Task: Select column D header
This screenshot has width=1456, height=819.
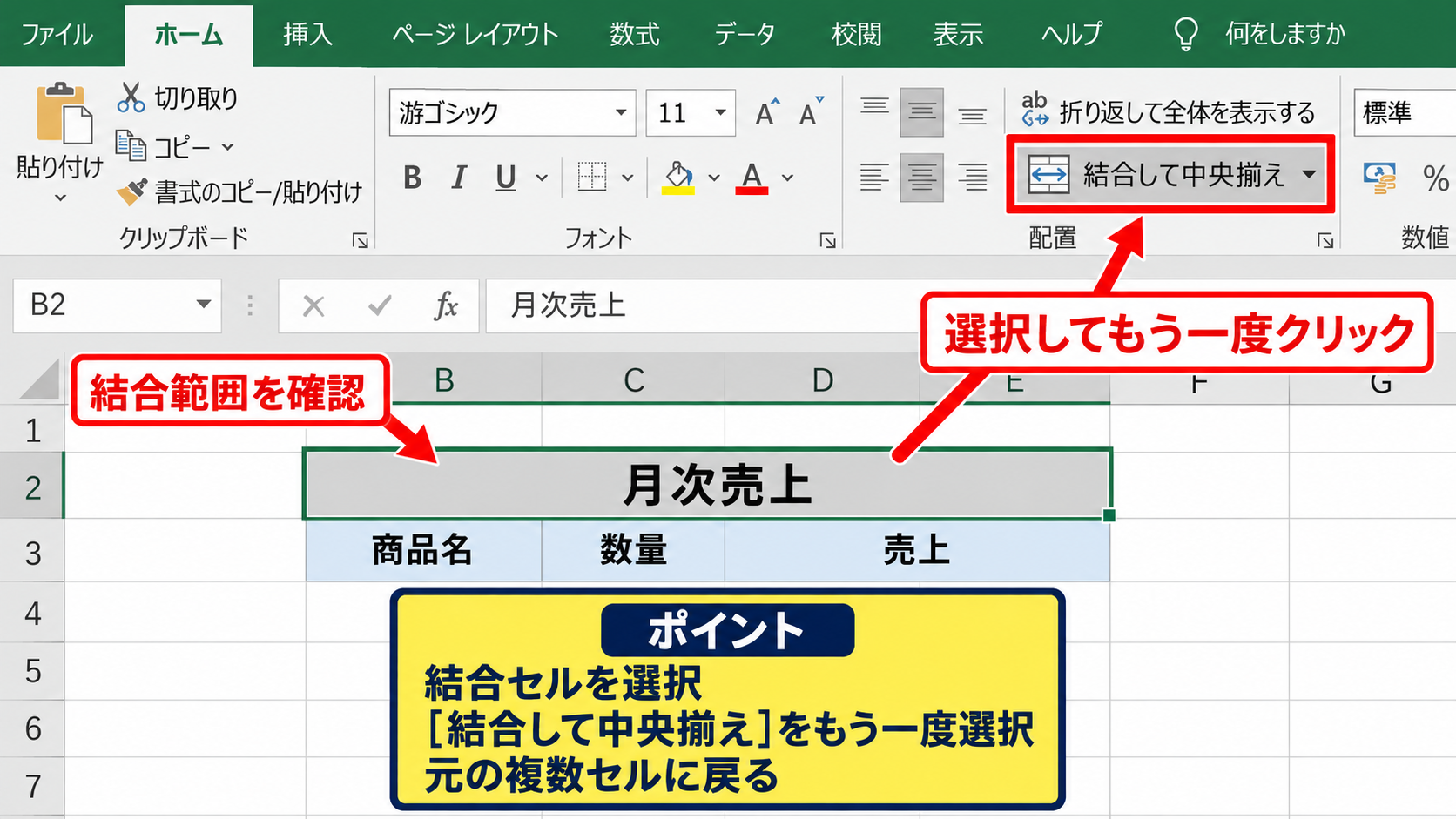Action: pyautogui.click(x=822, y=380)
